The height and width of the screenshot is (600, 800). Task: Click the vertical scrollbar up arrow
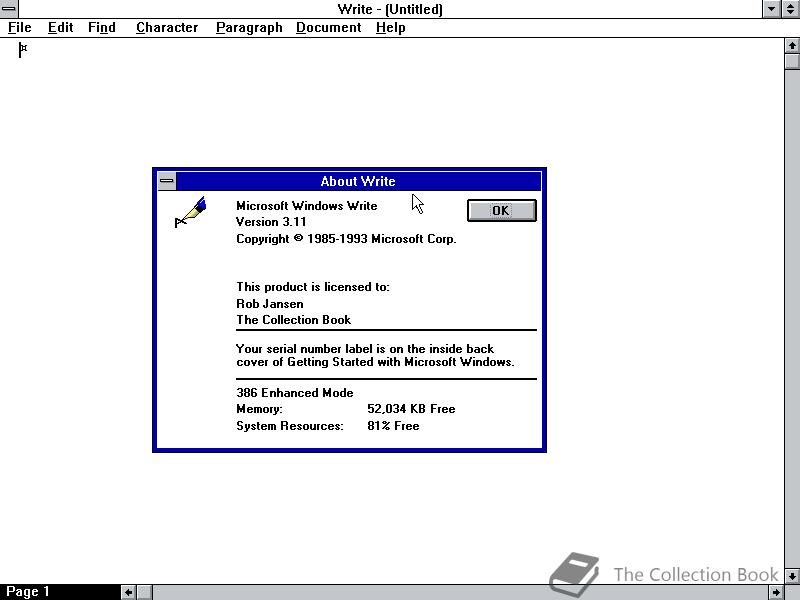coord(792,46)
